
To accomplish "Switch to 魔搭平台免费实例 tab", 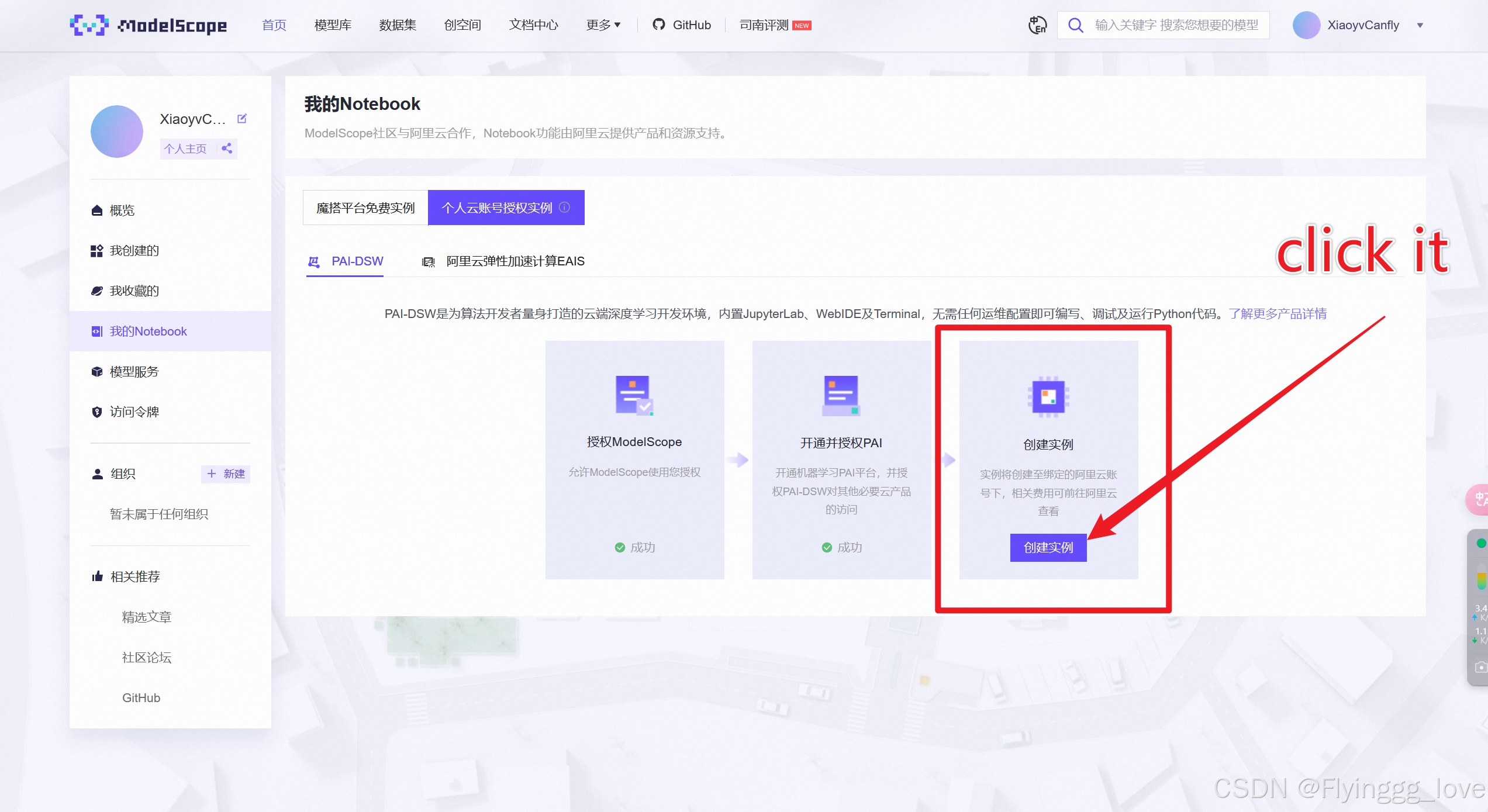I will coord(365,208).
